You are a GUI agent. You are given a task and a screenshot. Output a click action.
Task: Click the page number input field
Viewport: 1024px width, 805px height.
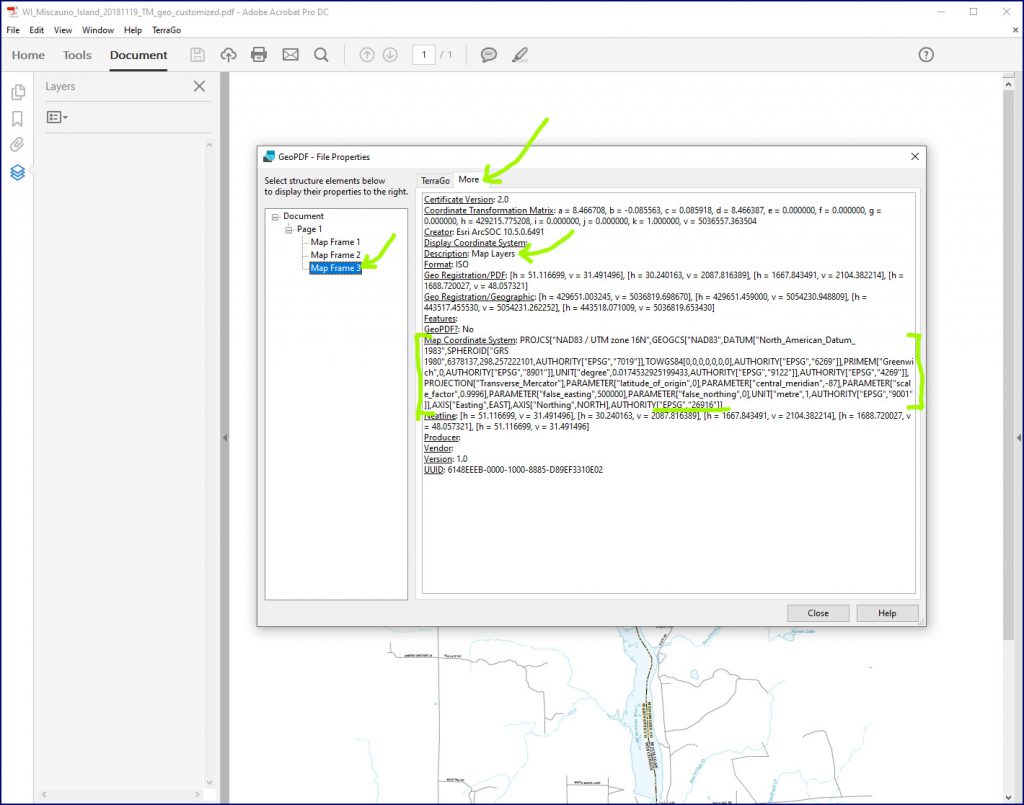click(424, 55)
